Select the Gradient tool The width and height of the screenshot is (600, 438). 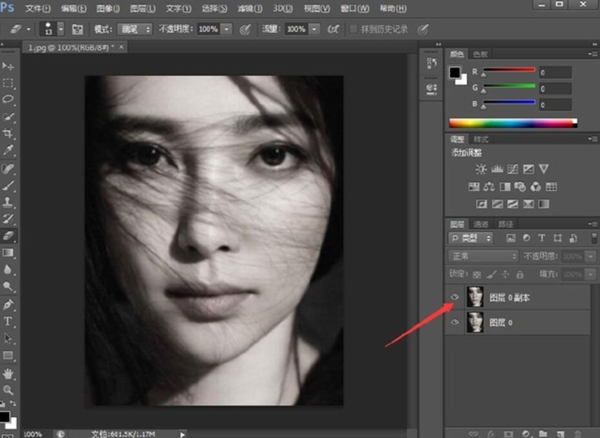click(x=8, y=252)
